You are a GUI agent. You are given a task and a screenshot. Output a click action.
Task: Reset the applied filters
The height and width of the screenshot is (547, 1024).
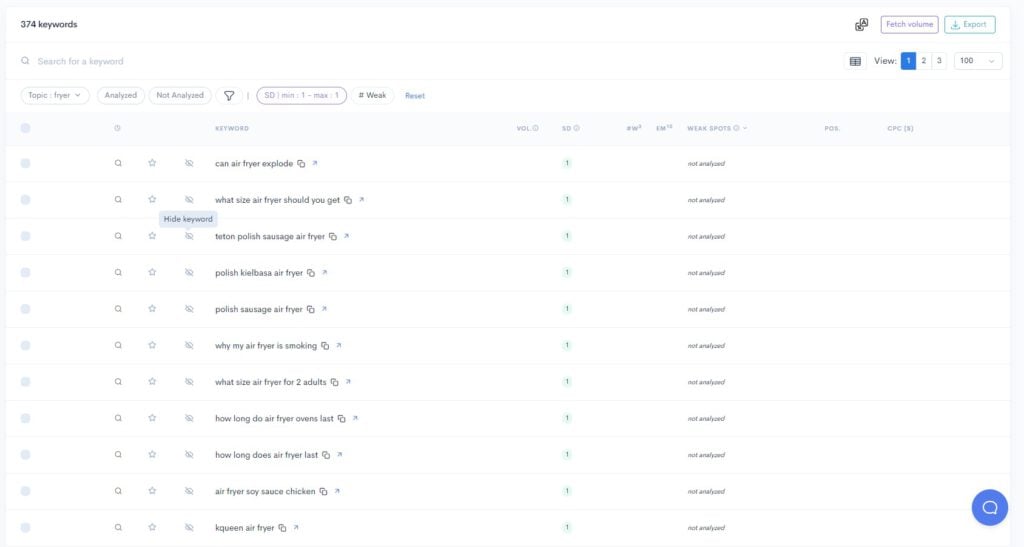[415, 96]
